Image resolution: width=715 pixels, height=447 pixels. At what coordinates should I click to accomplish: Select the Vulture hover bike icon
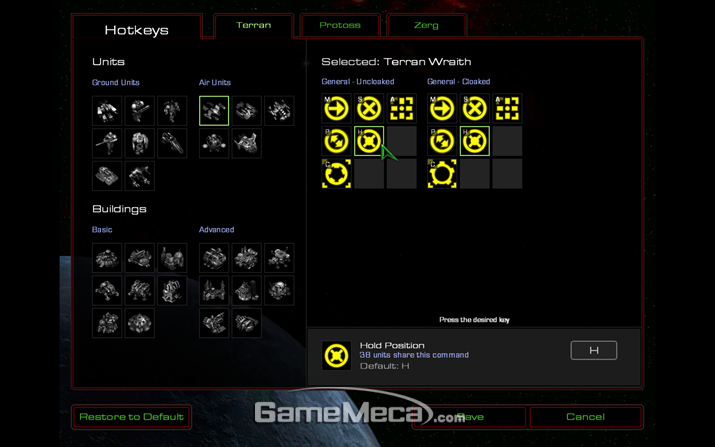pos(172,143)
